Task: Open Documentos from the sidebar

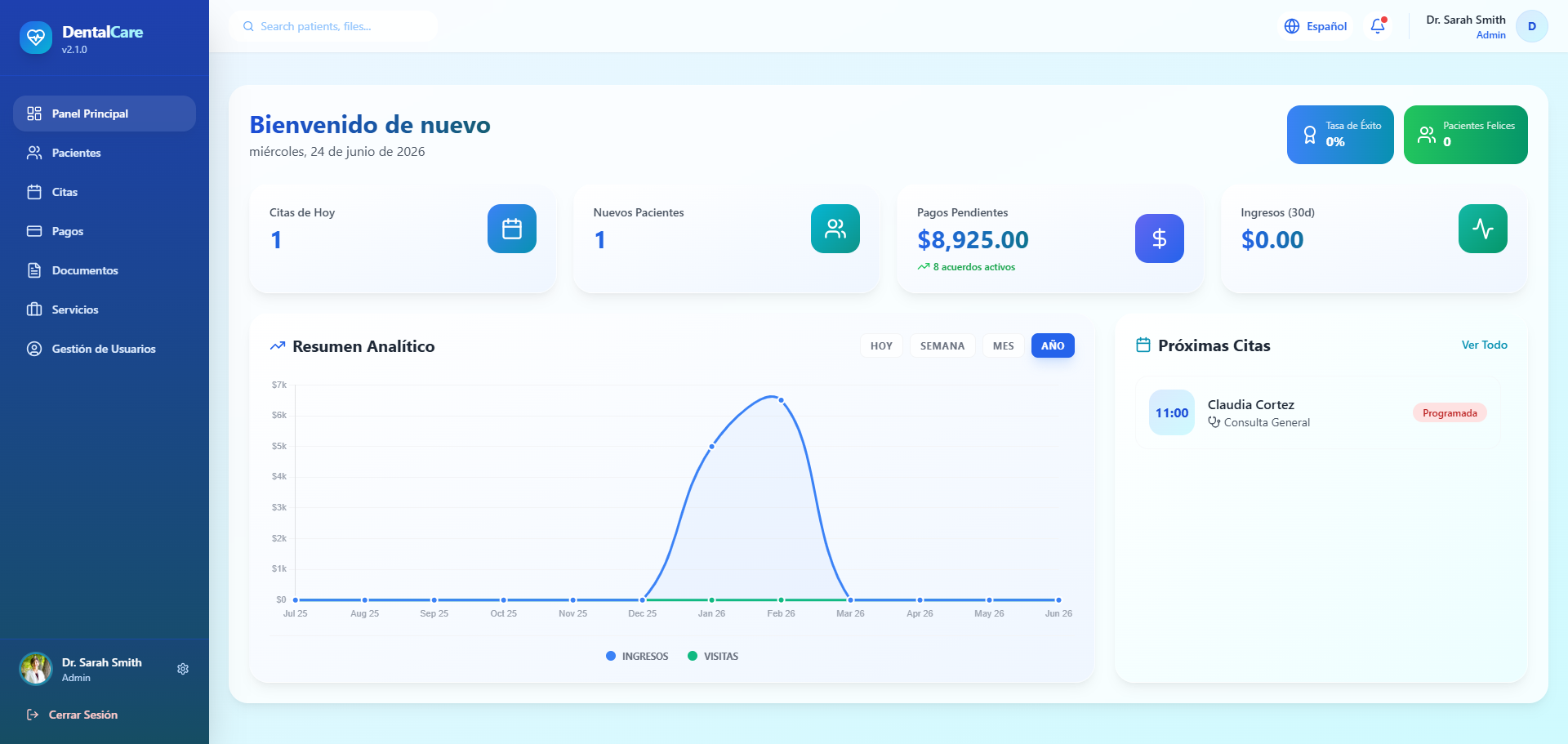Action: pyautogui.click(x=105, y=270)
